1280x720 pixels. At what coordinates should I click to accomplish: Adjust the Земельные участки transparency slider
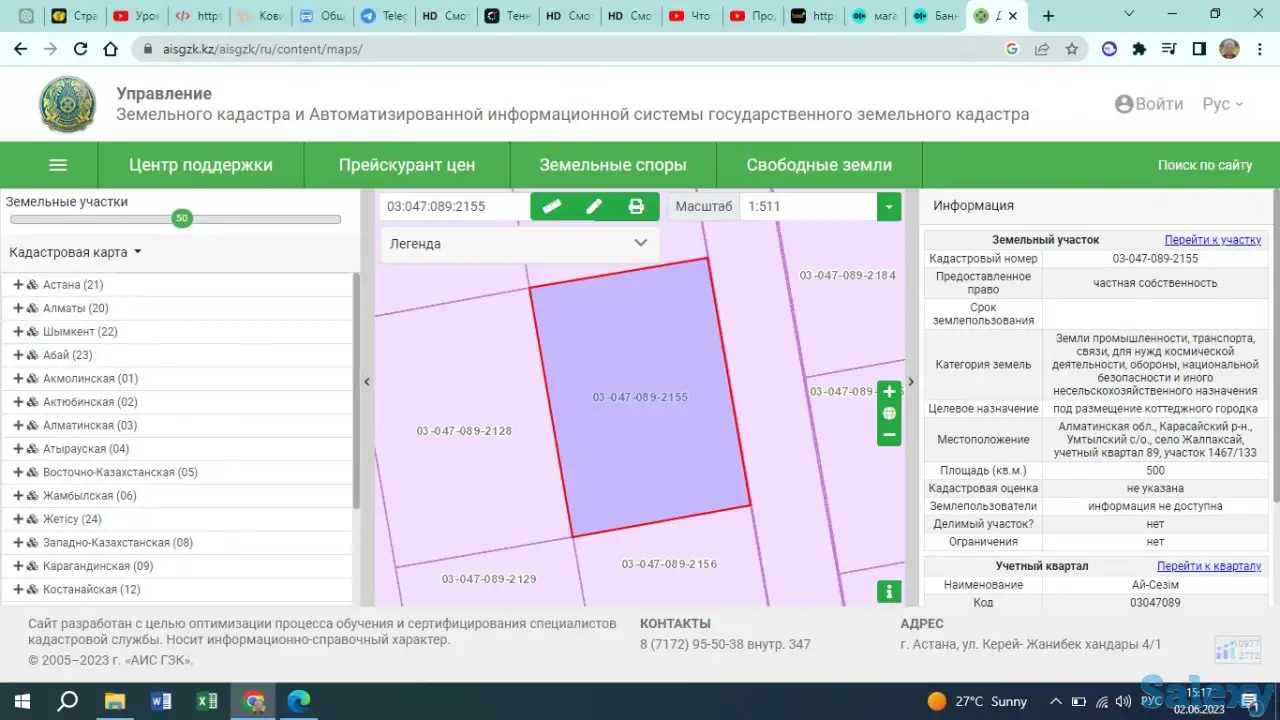point(182,218)
